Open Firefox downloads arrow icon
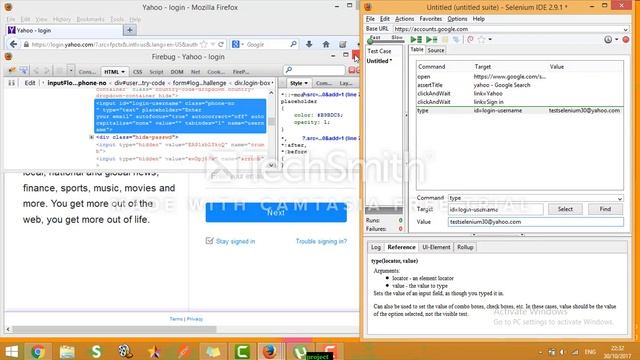Viewport: 640px width, 360px height. [309, 44]
